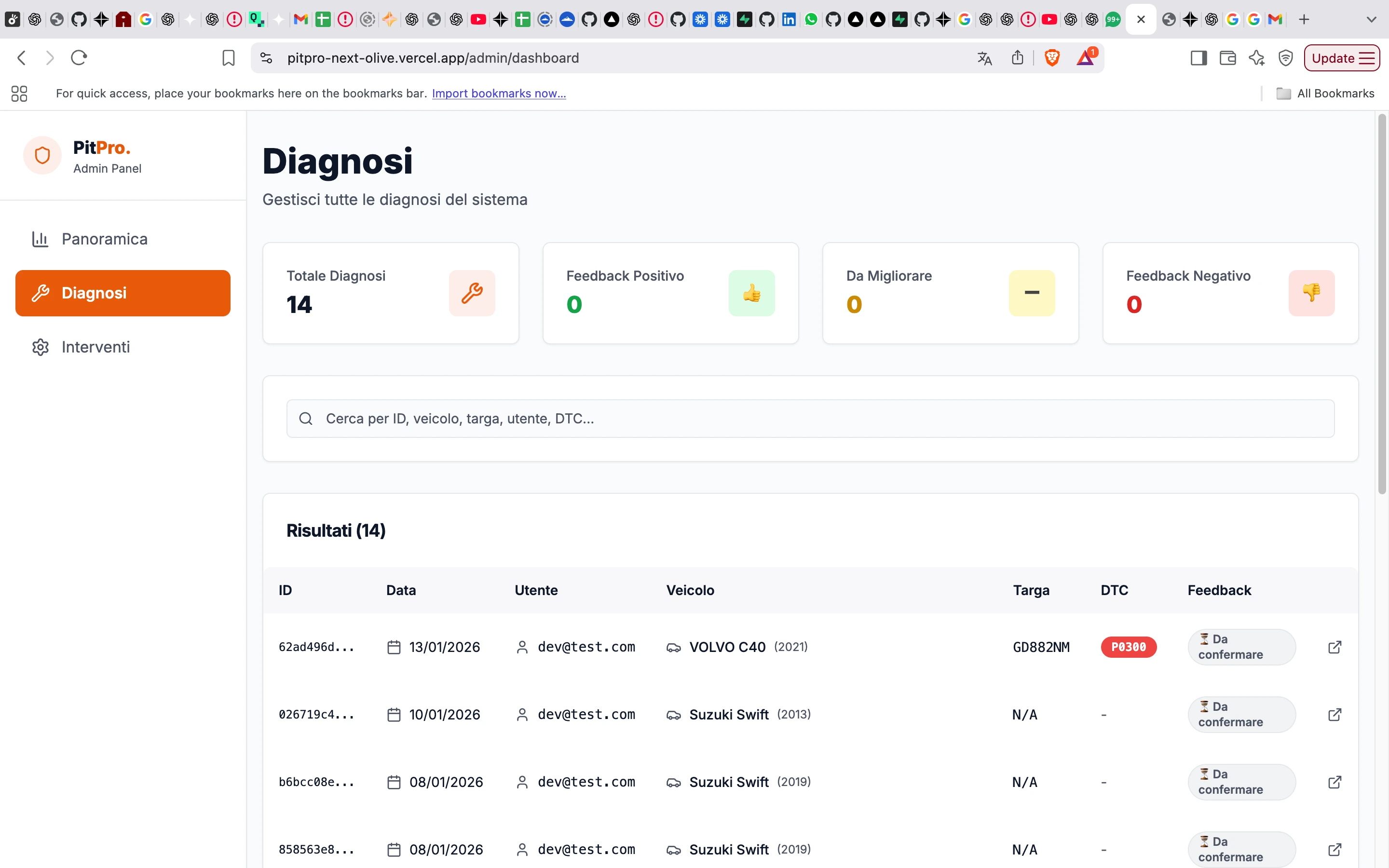1389x868 pixels.
Task: Focus the Cerca per ID search field
Action: coord(809,419)
